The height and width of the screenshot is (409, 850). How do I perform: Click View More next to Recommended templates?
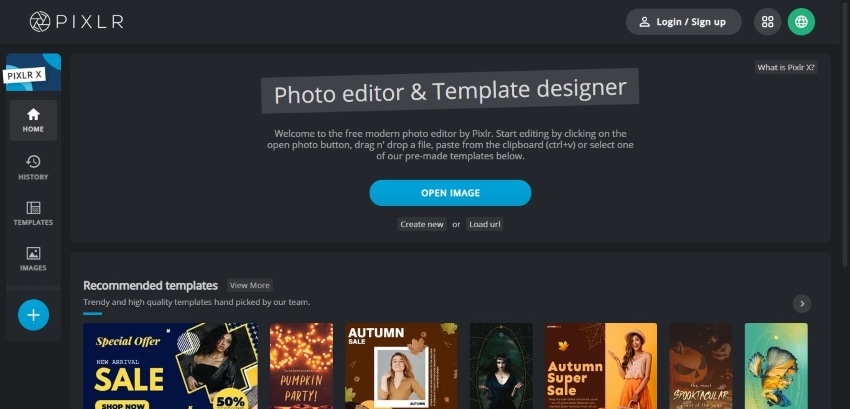(x=249, y=285)
